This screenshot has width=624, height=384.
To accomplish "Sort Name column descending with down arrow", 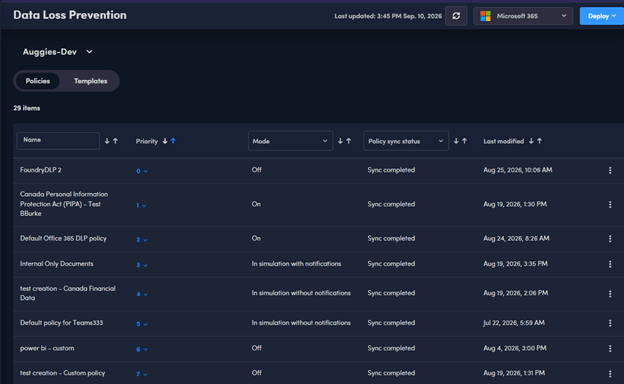I will [x=107, y=141].
